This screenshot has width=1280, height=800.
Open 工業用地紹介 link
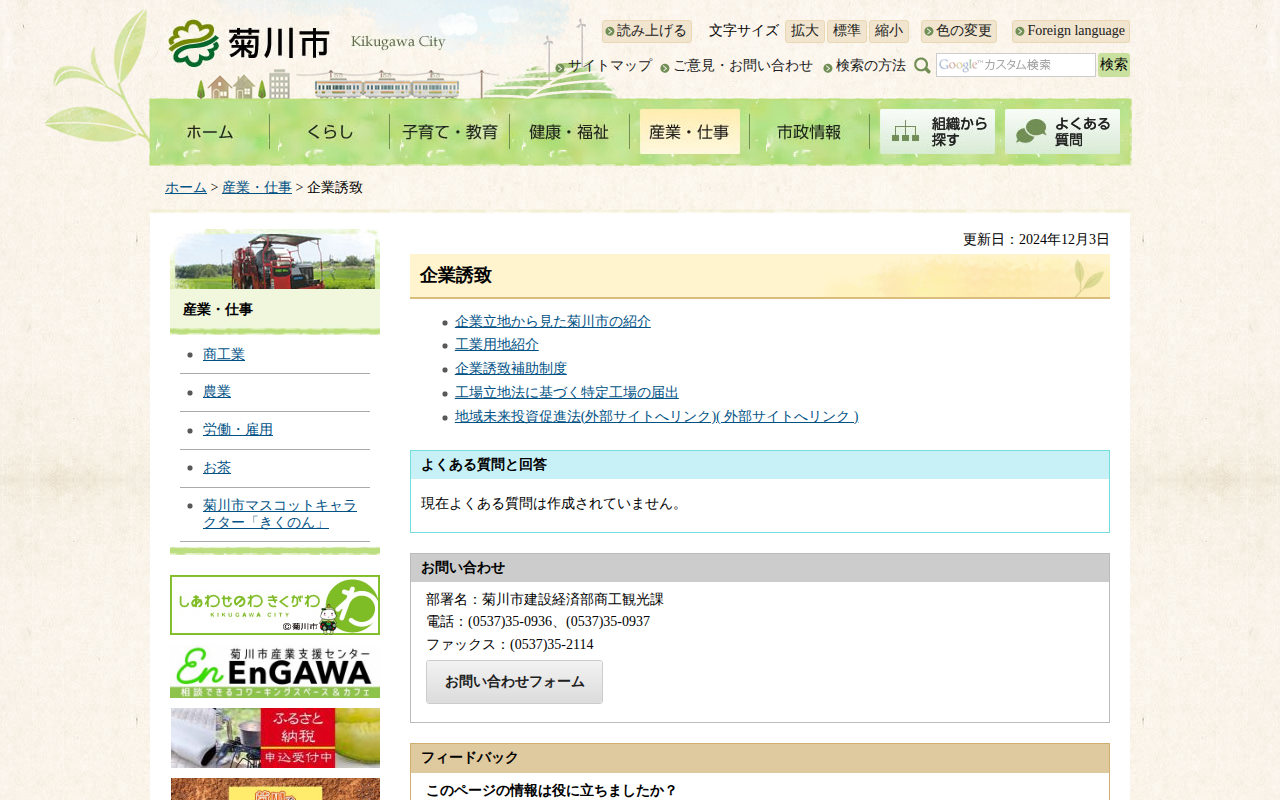[x=497, y=345]
